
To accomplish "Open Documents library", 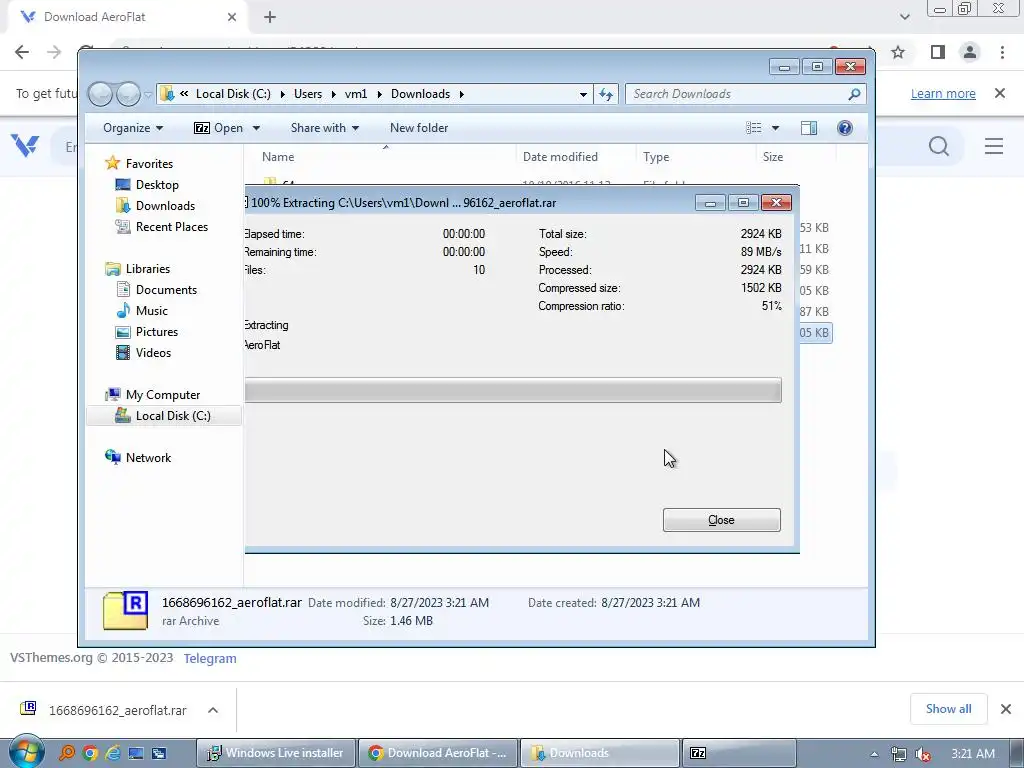I will [166, 289].
